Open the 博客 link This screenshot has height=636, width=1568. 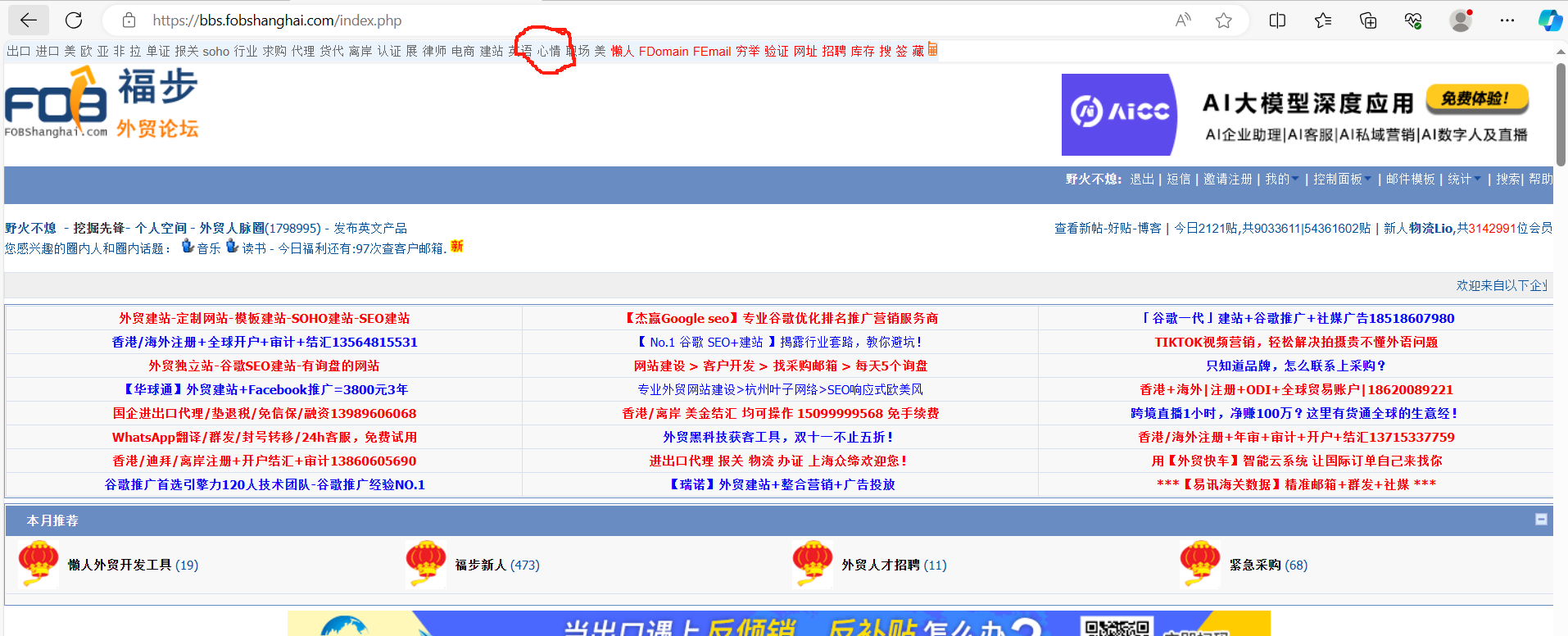1149,228
